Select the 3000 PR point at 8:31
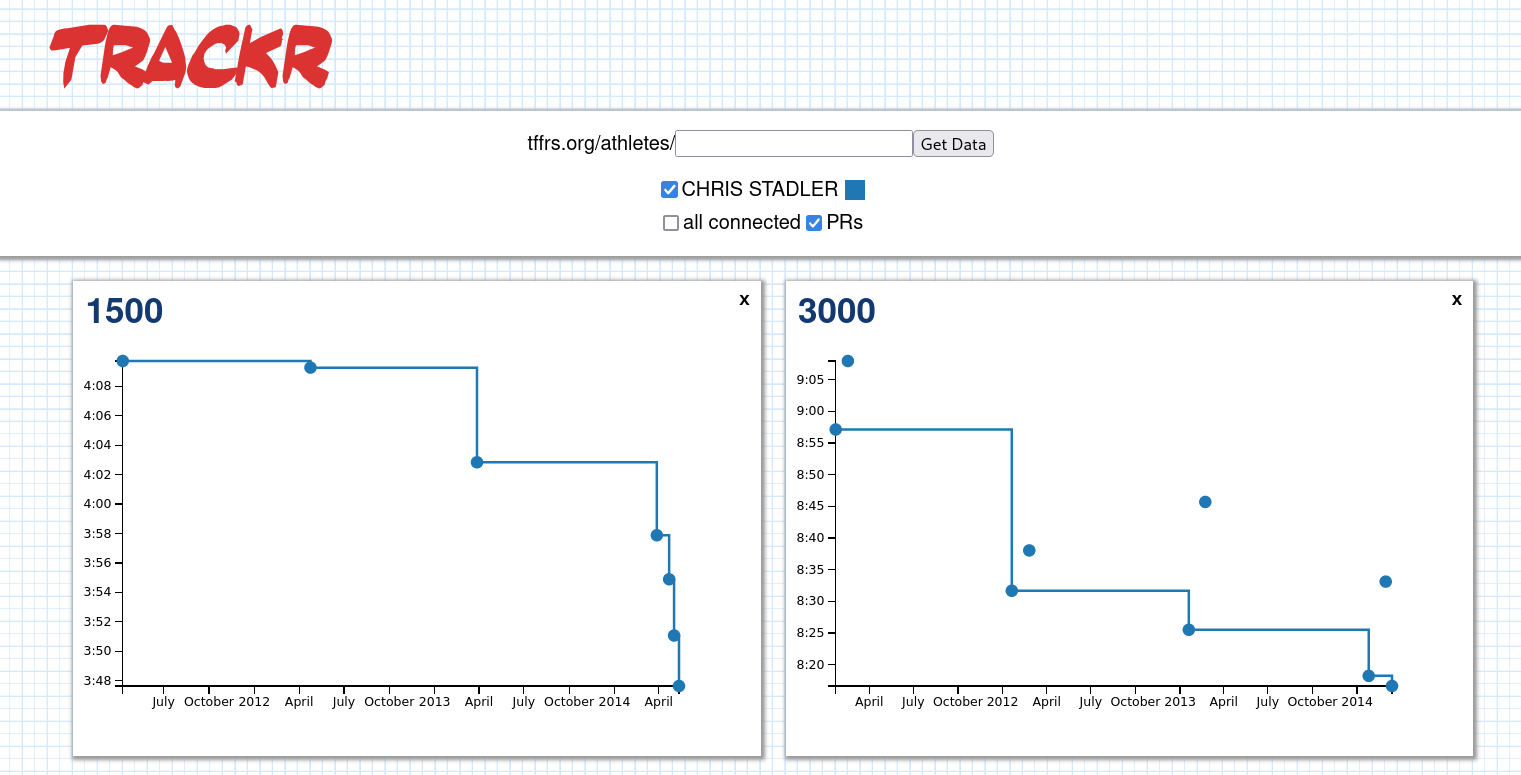The width and height of the screenshot is (1521, 775). tap(1012, 591)
